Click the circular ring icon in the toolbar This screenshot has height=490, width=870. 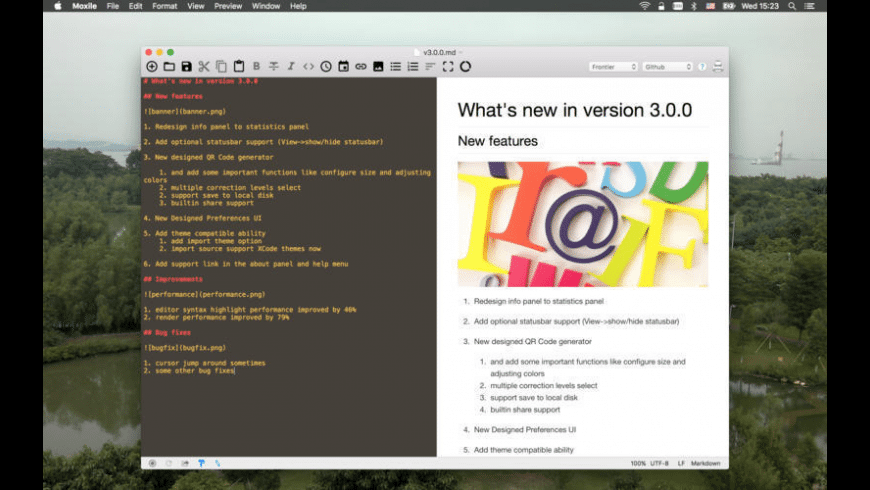(x=465, y=67)
